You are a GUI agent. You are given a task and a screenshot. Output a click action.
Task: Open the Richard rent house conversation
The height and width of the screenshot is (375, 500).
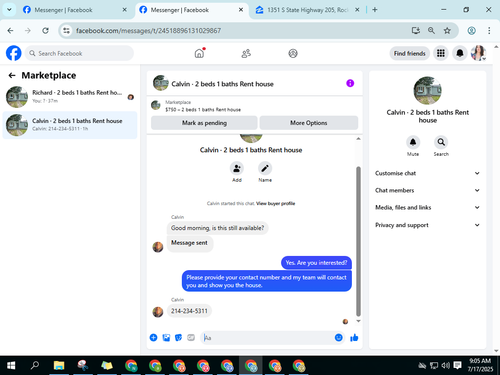click(x=70, y=97)
